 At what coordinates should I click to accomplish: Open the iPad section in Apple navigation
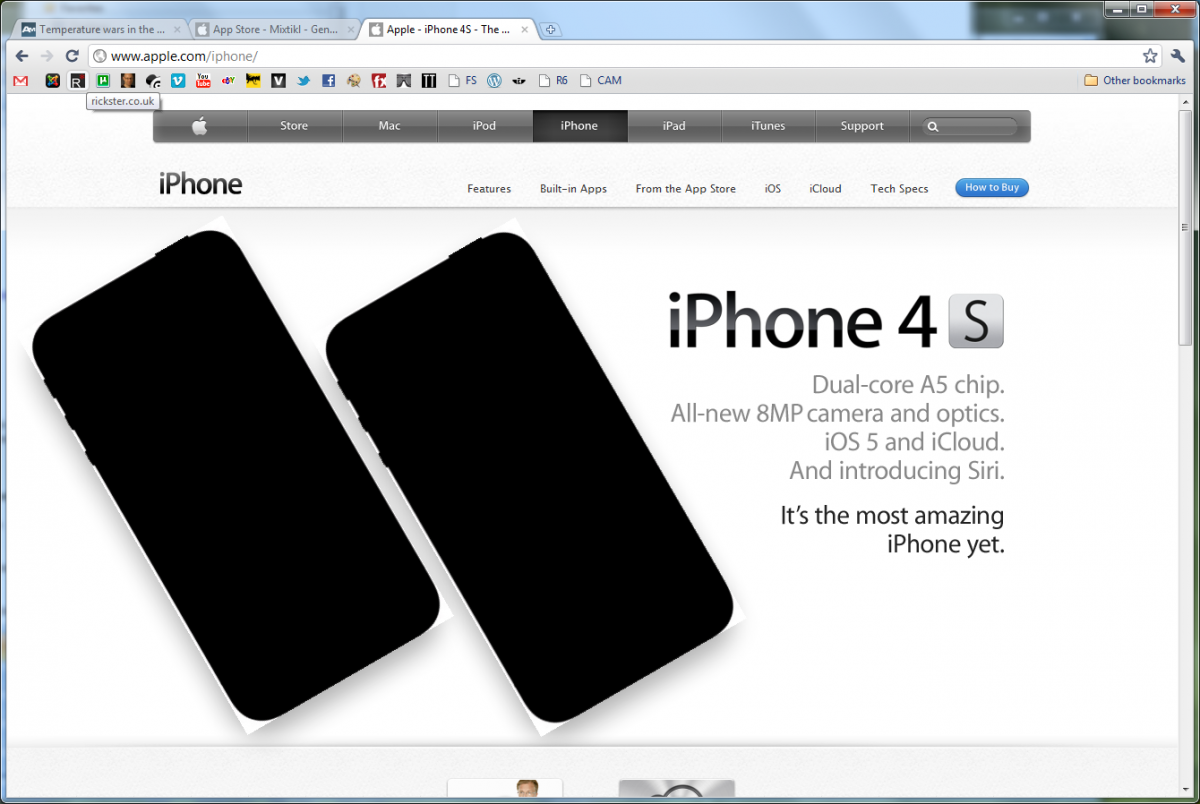pos(674,126)
